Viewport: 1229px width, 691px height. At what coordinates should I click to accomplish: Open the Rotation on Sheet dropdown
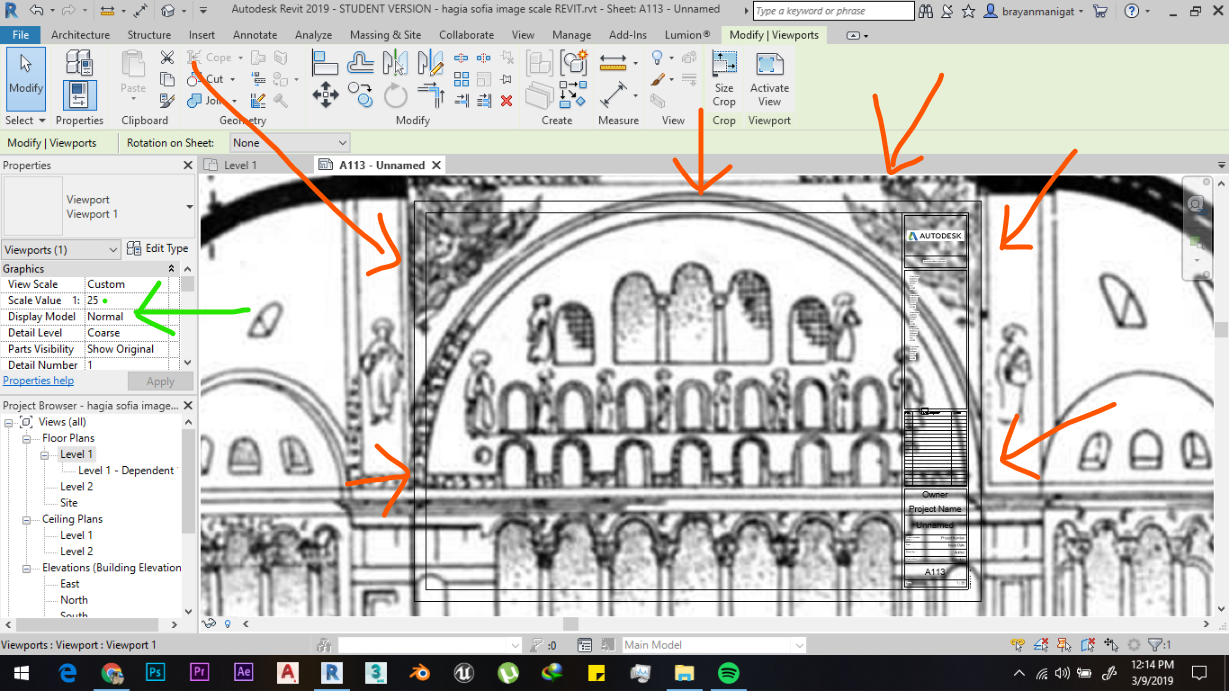click(x=289, y=142)
